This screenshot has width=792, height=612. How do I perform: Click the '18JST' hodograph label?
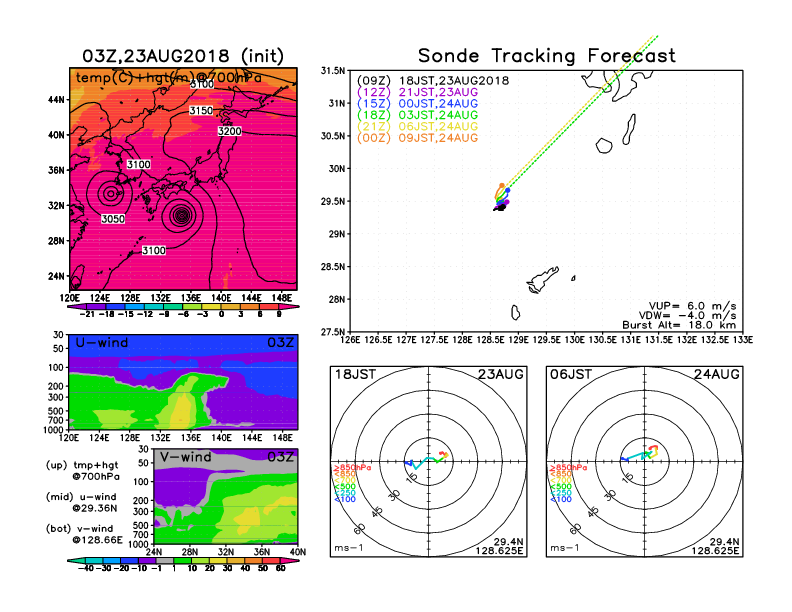(x=356, y=374)
